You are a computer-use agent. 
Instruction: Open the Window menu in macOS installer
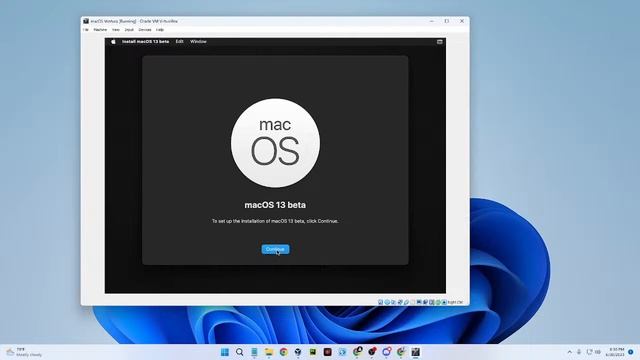point(198,42)
